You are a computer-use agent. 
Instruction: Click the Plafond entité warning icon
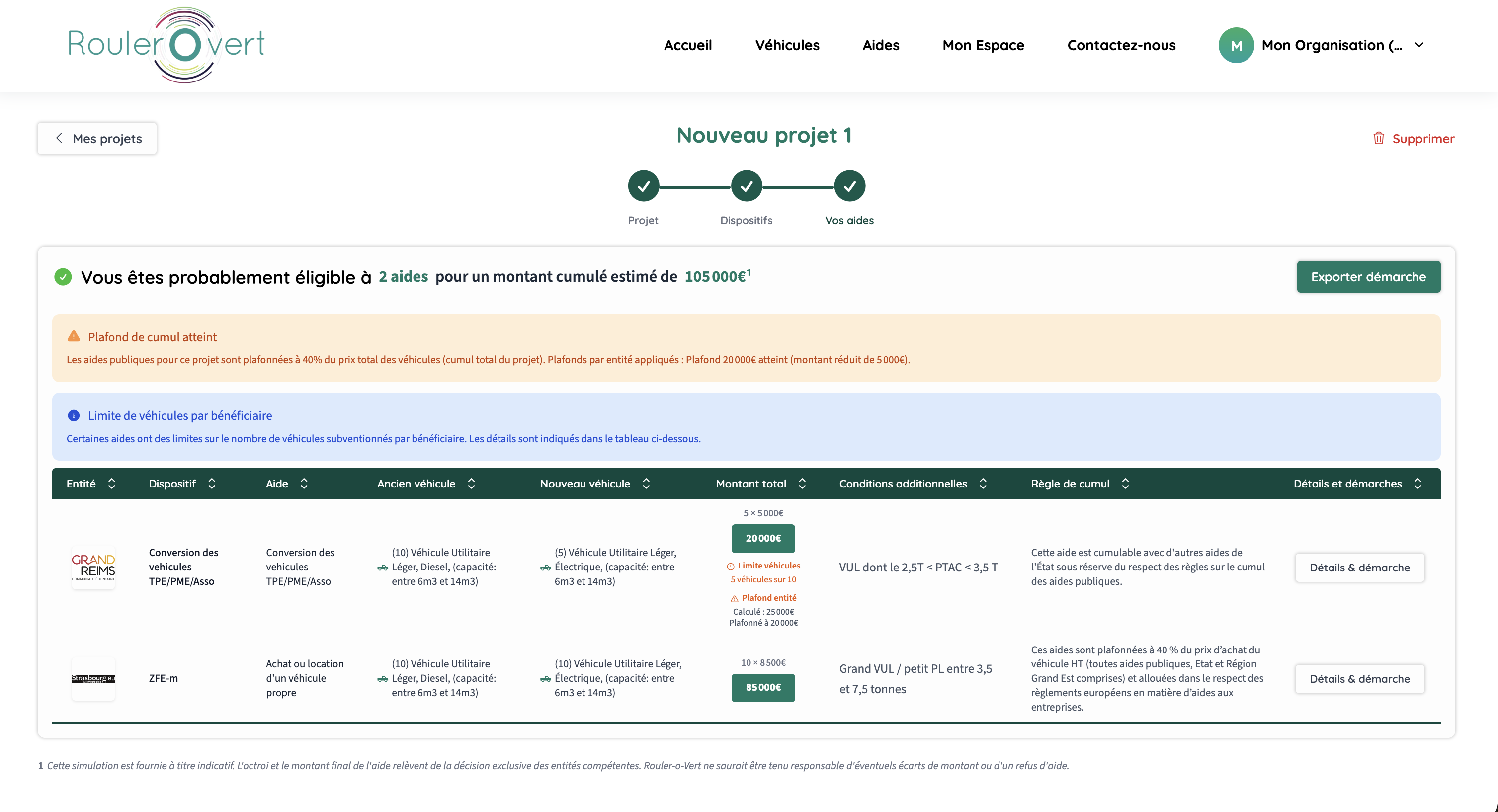735,598
